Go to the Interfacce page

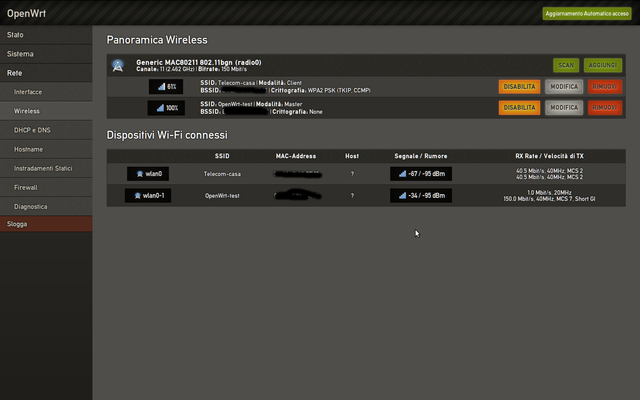point(46,92)
